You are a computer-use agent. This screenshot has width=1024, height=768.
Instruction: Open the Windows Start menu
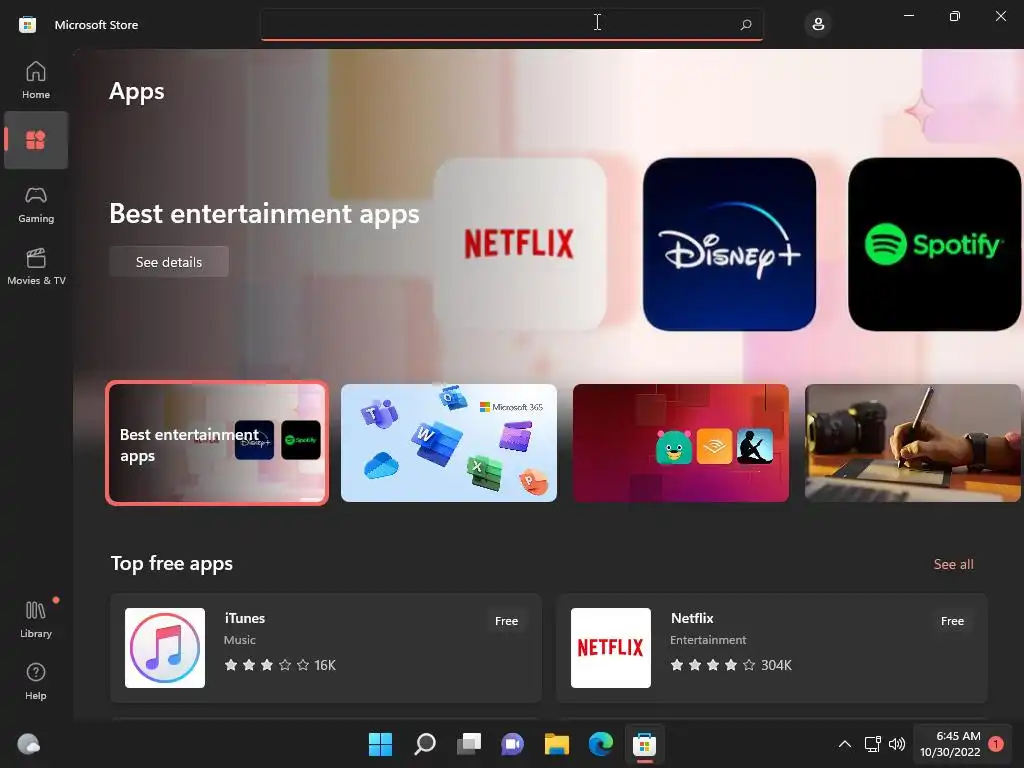click(x=380, y=744)
